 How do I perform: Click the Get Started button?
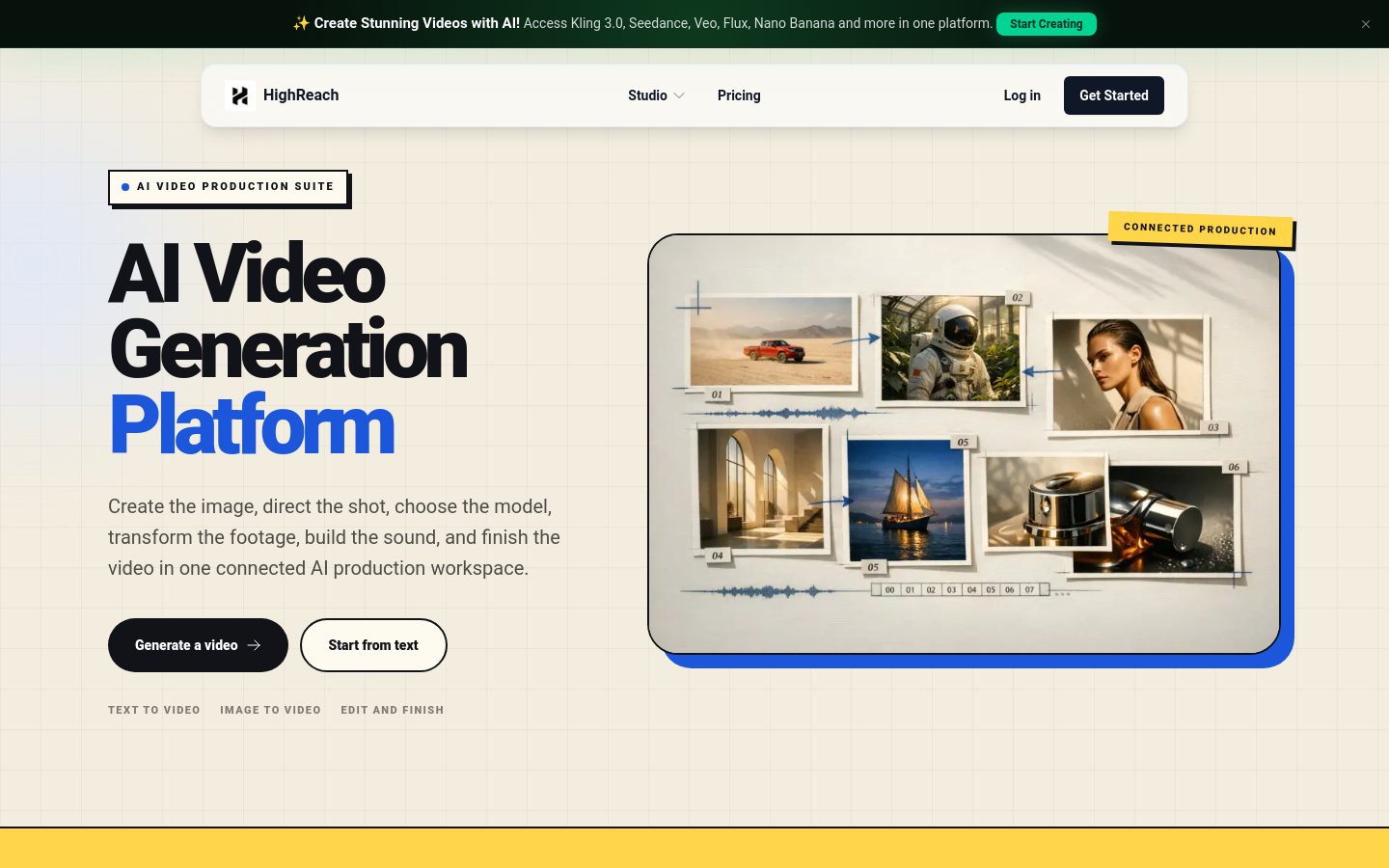point(1114,95)
